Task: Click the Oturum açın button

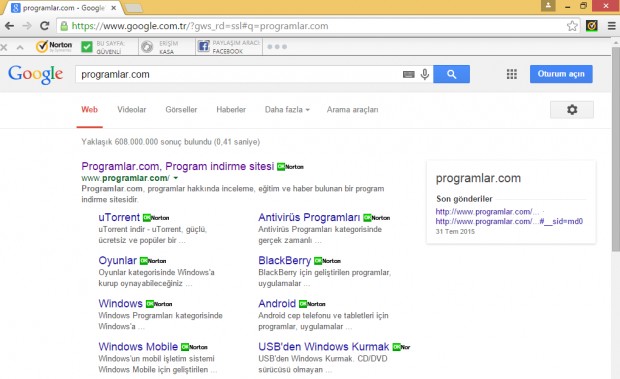Action: click(561, 74)
